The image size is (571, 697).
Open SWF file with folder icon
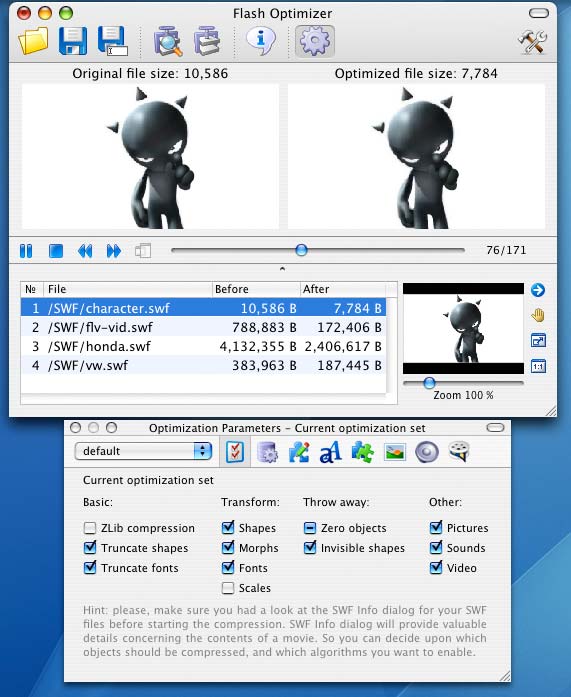(33, 41)
